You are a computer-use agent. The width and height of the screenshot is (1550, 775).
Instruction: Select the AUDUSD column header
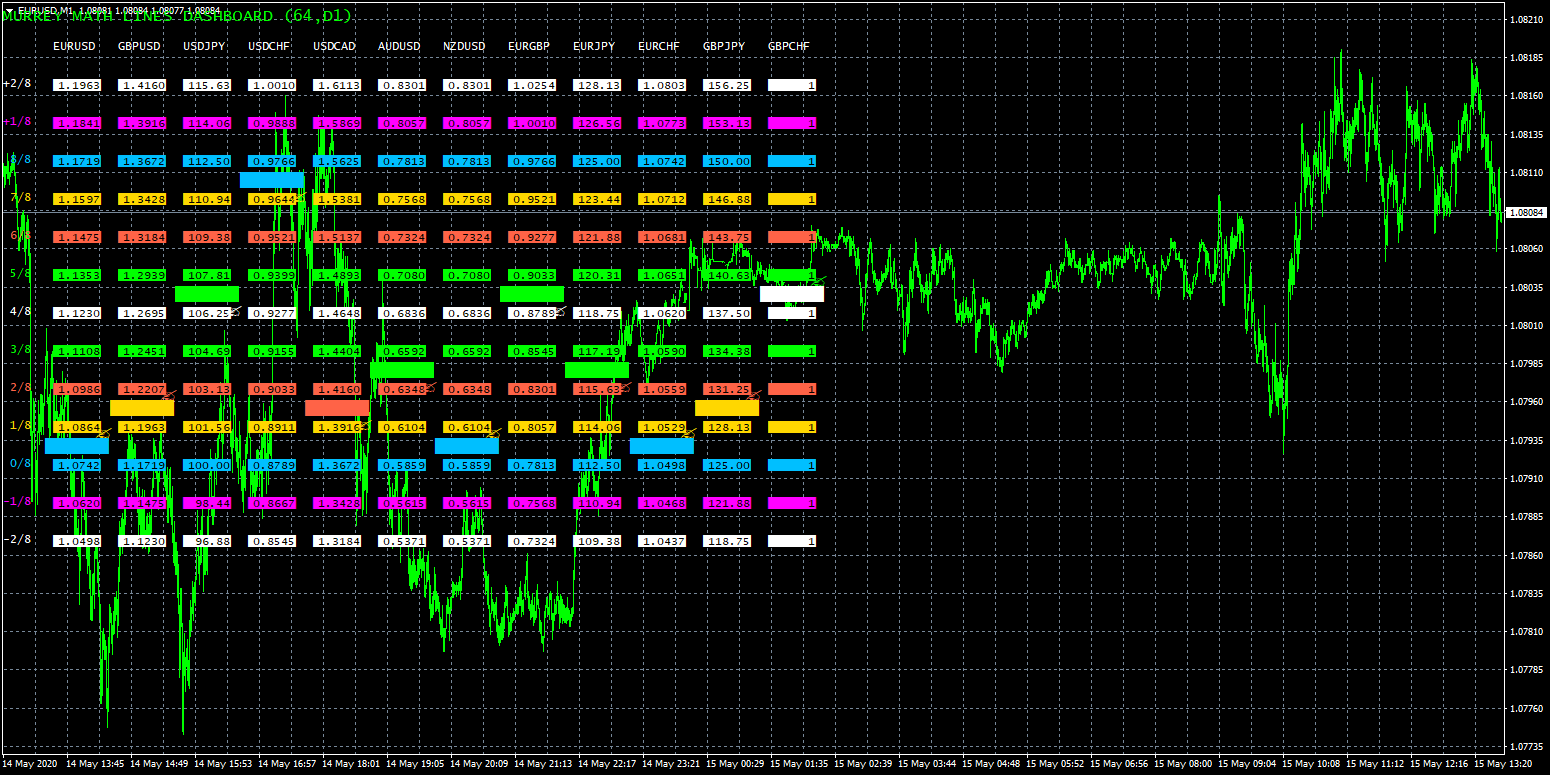click(399, 47)
